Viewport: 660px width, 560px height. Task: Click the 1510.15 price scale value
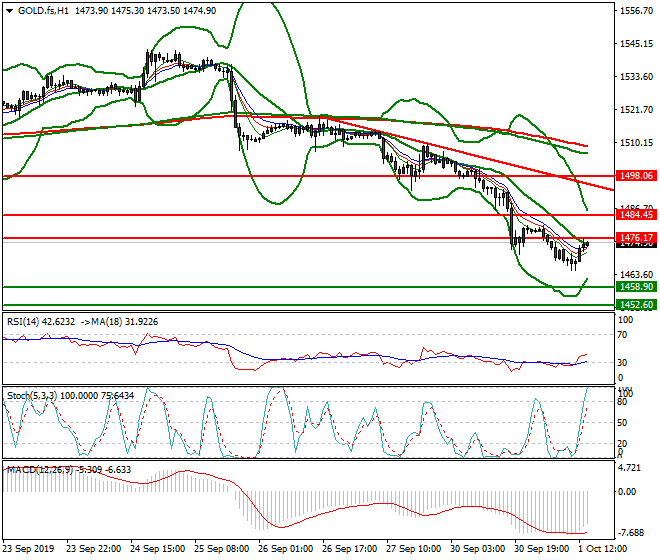636,143
